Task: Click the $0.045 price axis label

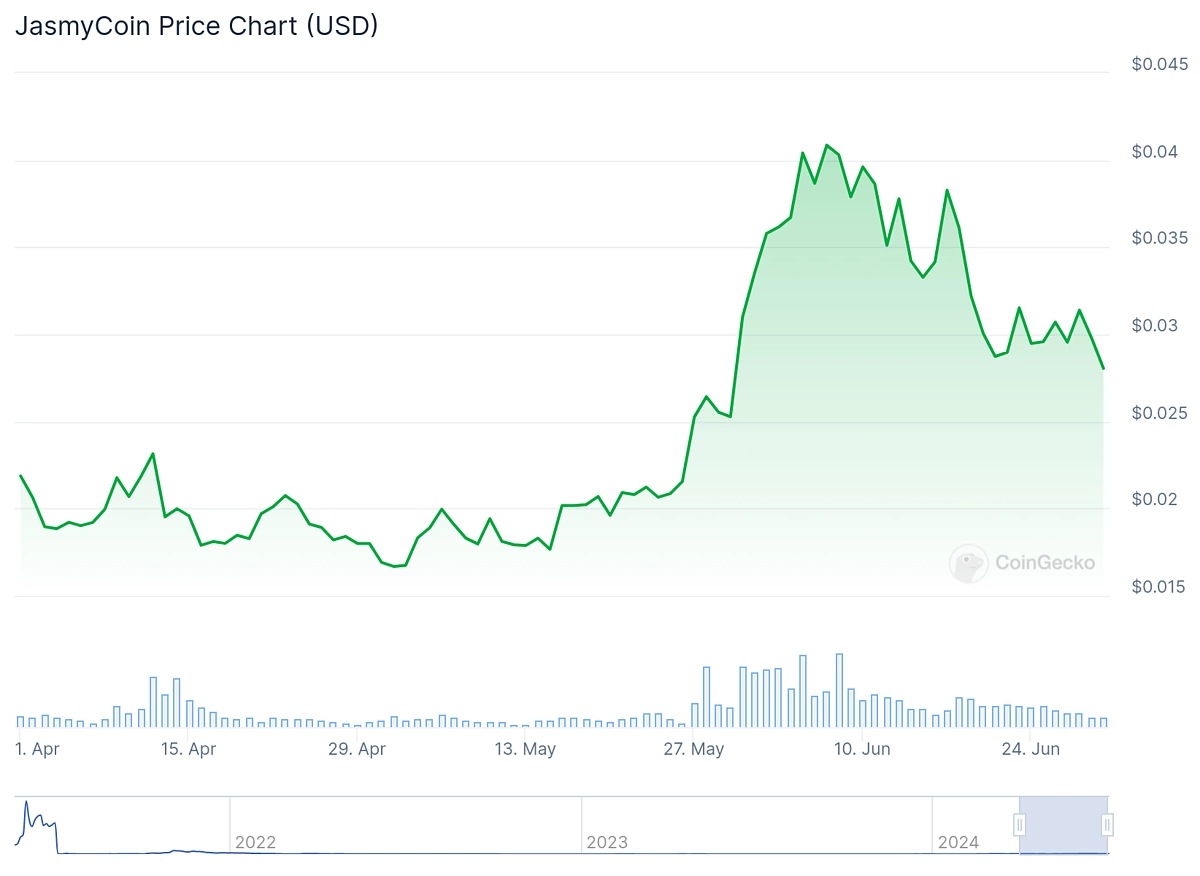Action: click(1158, 64)
